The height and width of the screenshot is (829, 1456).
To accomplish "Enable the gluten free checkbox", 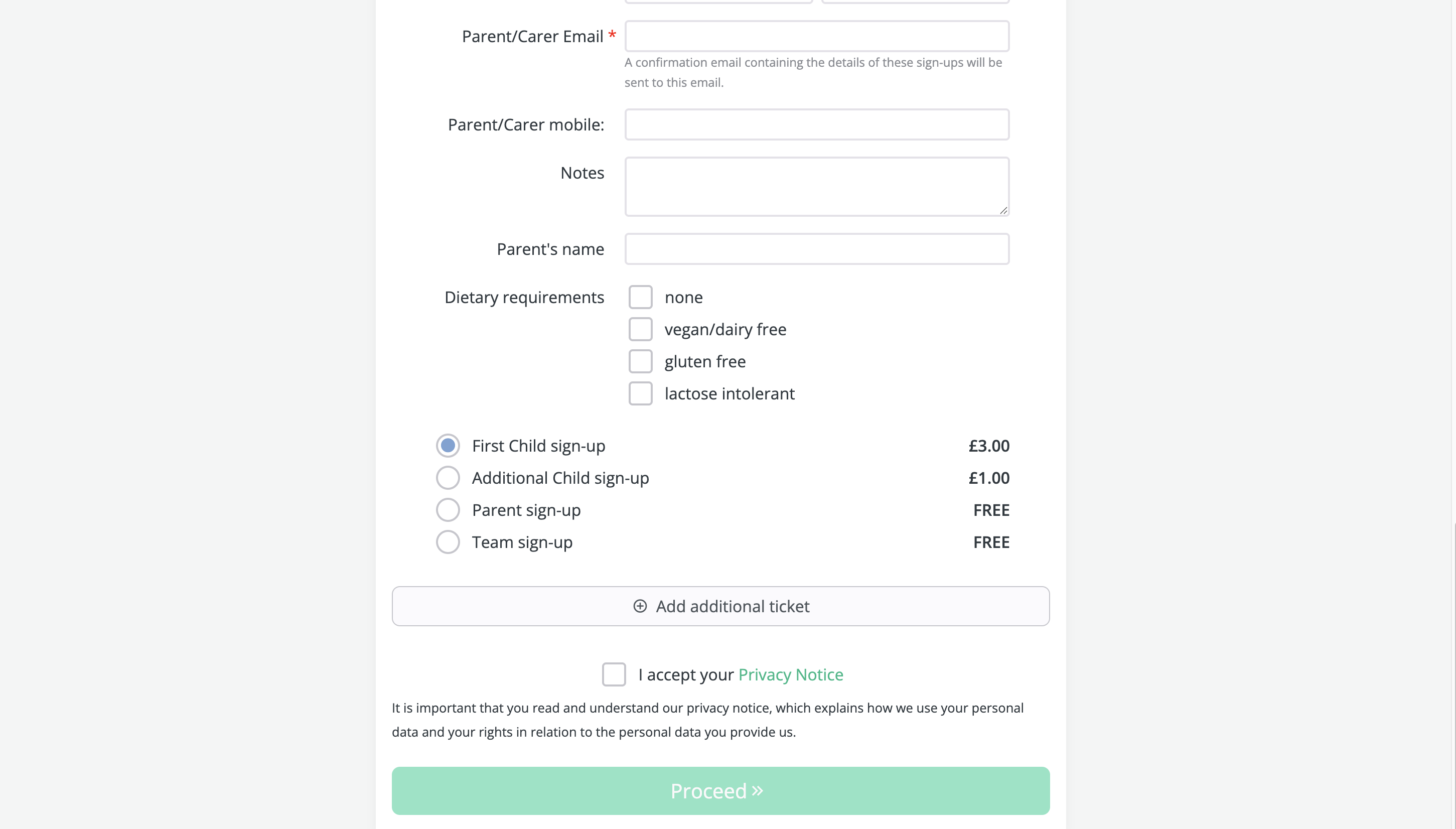I will 640,361.
